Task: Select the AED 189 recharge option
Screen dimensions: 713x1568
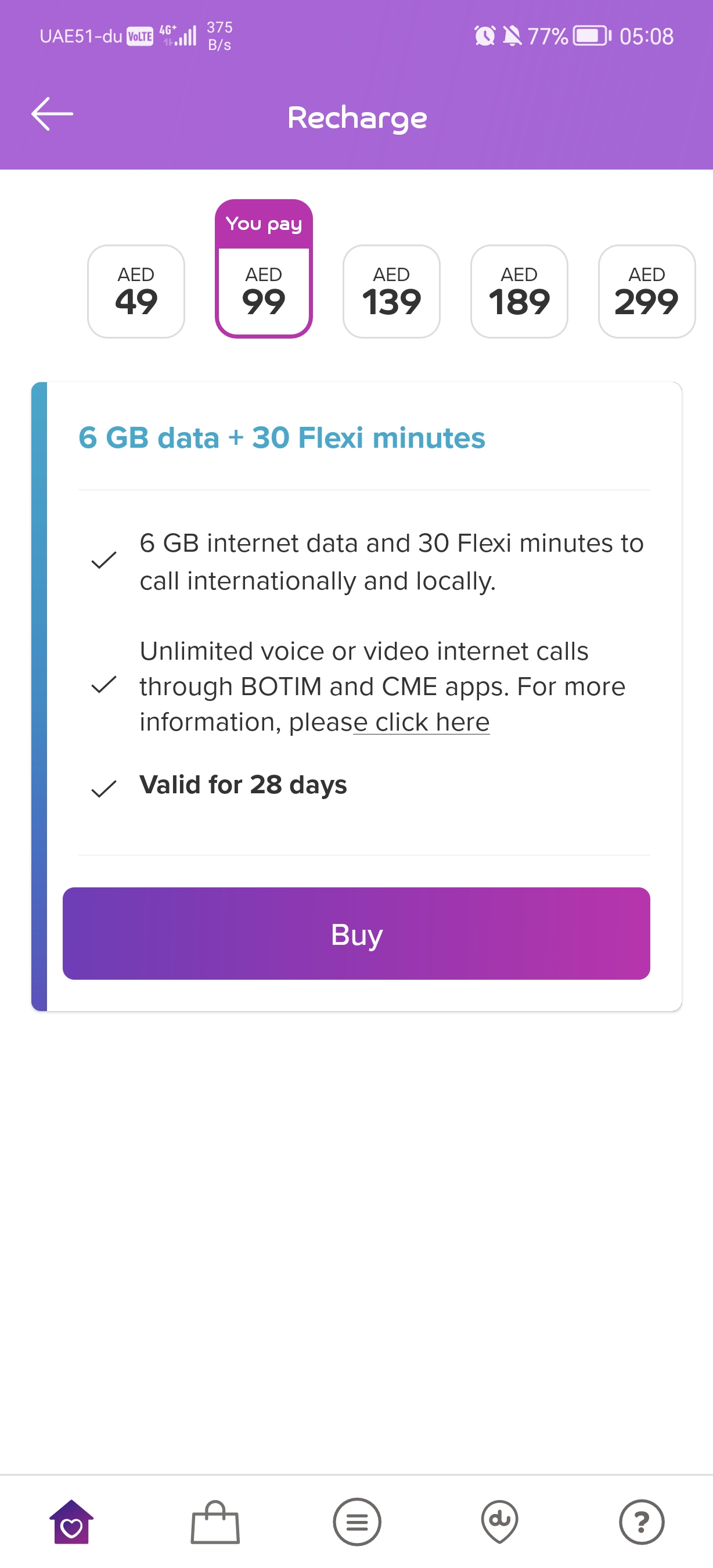Action: click(x=519, y=292)
